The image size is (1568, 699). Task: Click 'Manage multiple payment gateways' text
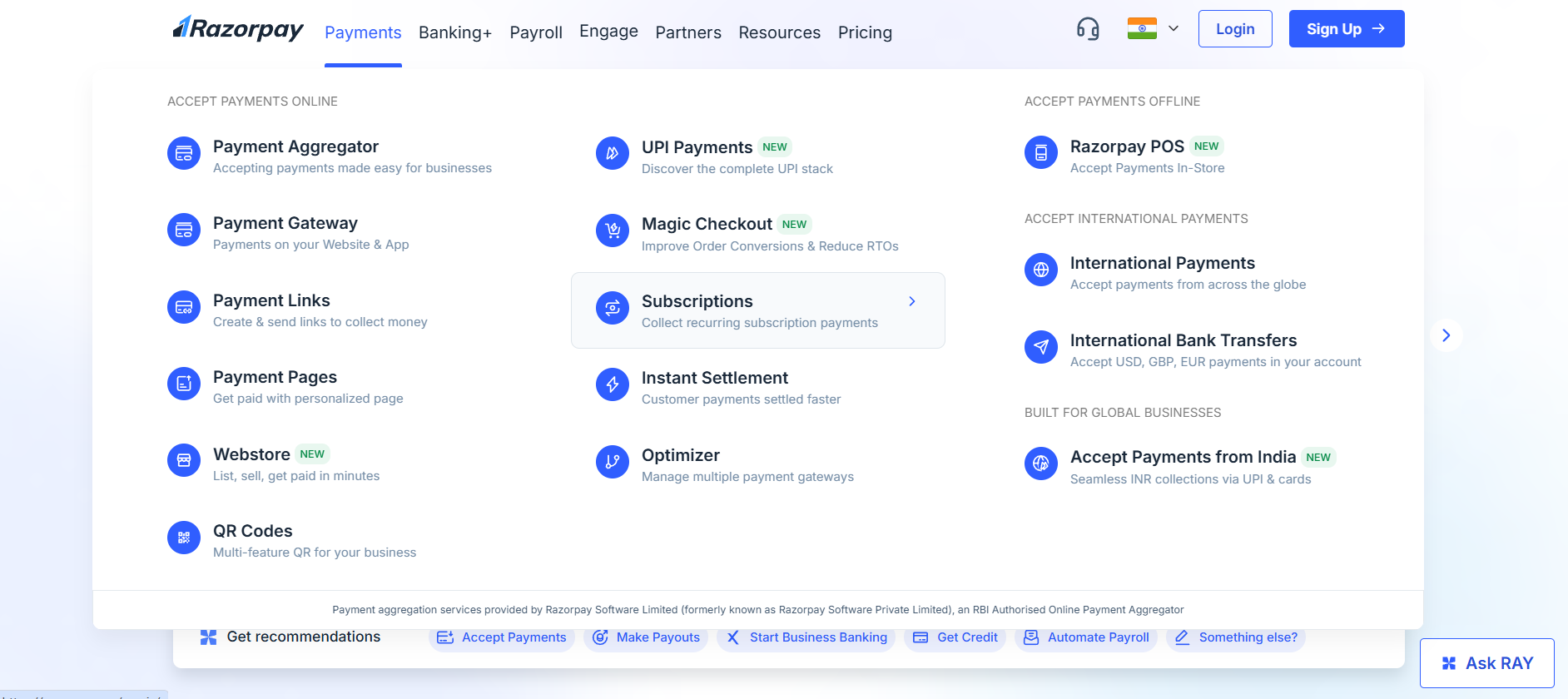747,477
